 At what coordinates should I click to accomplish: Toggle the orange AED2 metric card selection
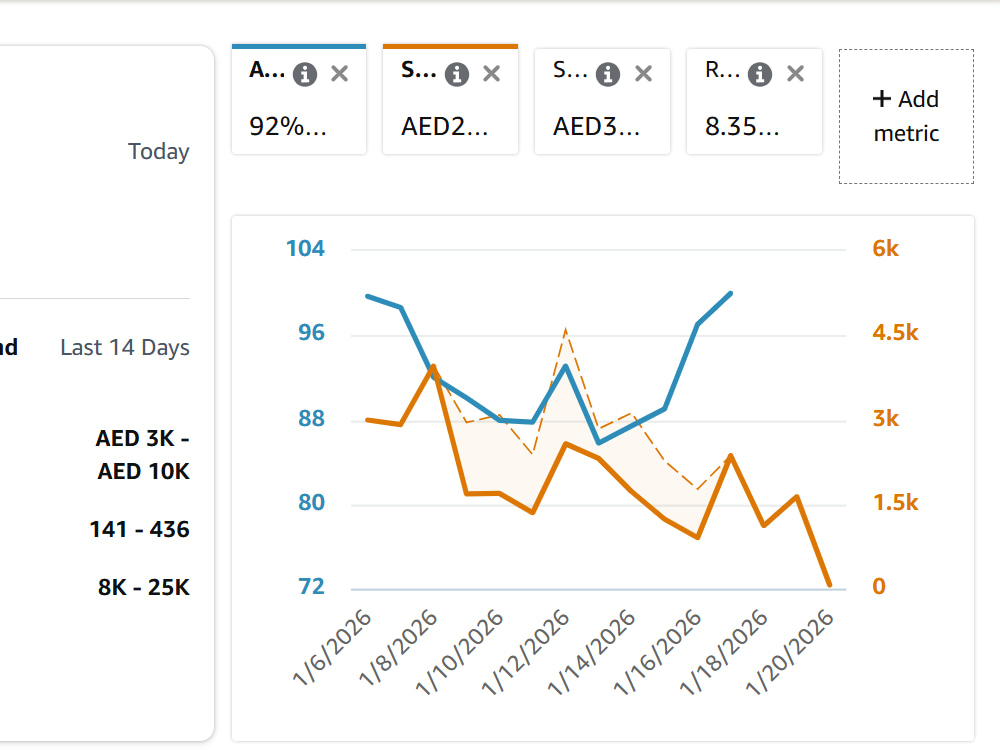click(450, 99)
